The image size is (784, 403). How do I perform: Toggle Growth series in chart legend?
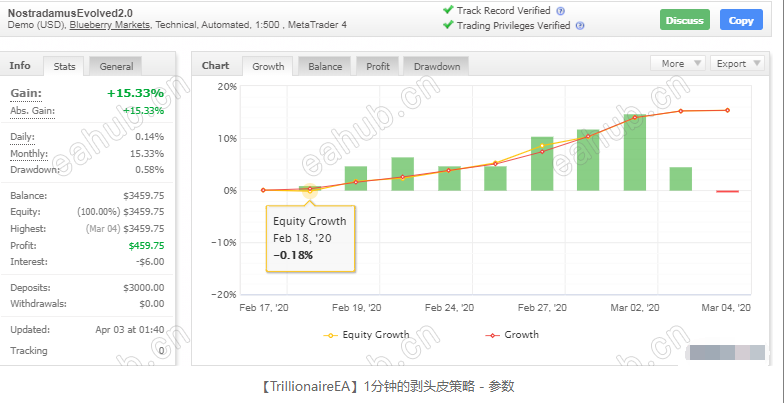512,335
